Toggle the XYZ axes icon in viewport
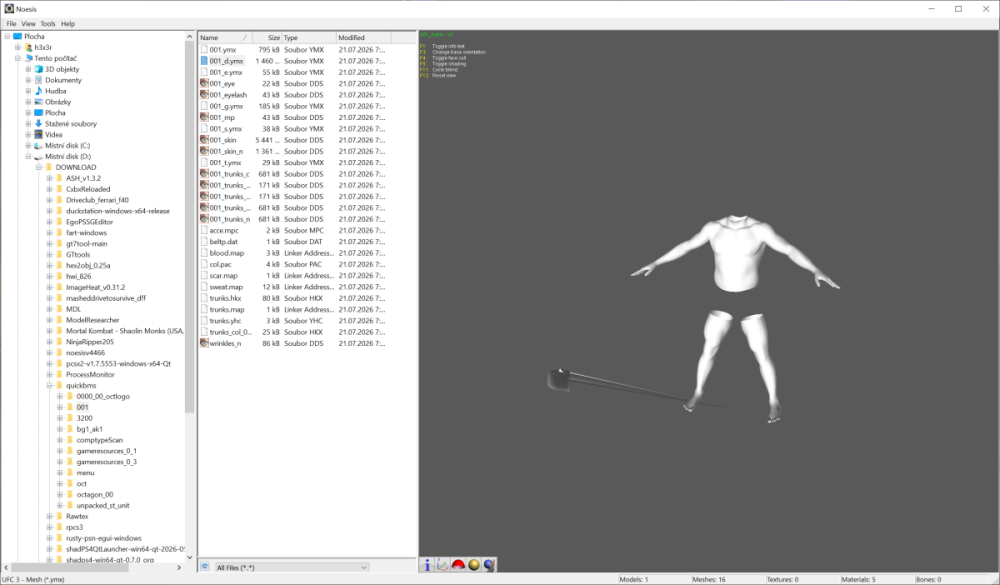The height and width of the screenshot is (585, 1000). (443, 565)
